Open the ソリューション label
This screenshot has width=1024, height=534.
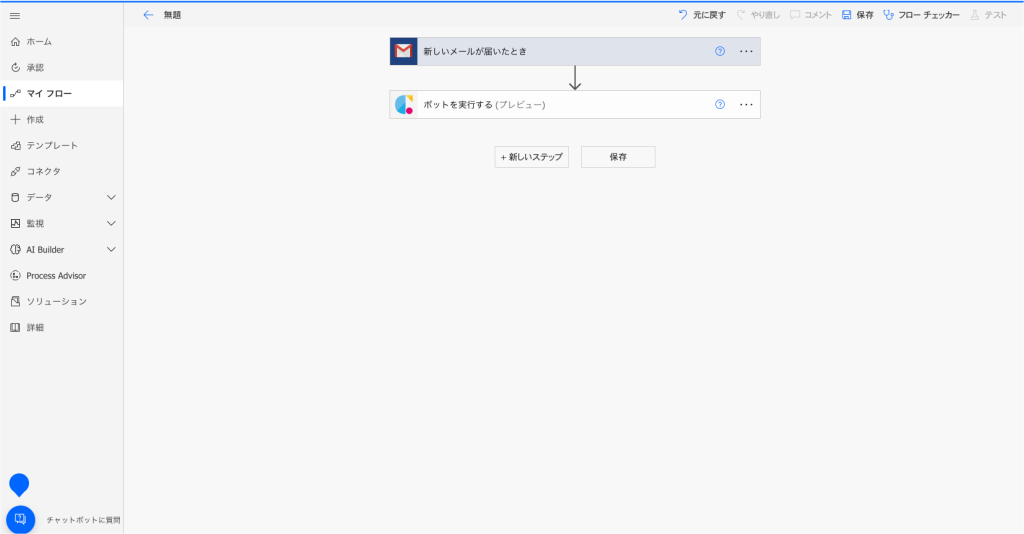click(x=57, y=302)
